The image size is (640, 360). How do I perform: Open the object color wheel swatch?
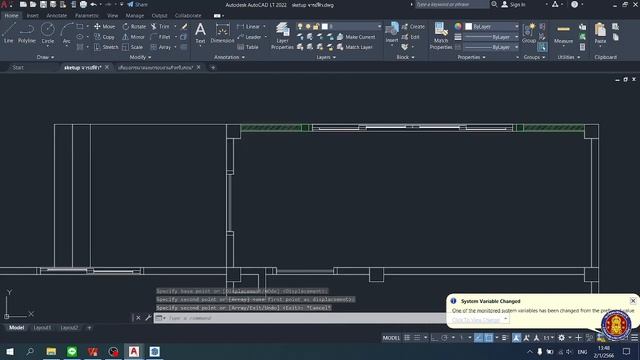458,27
